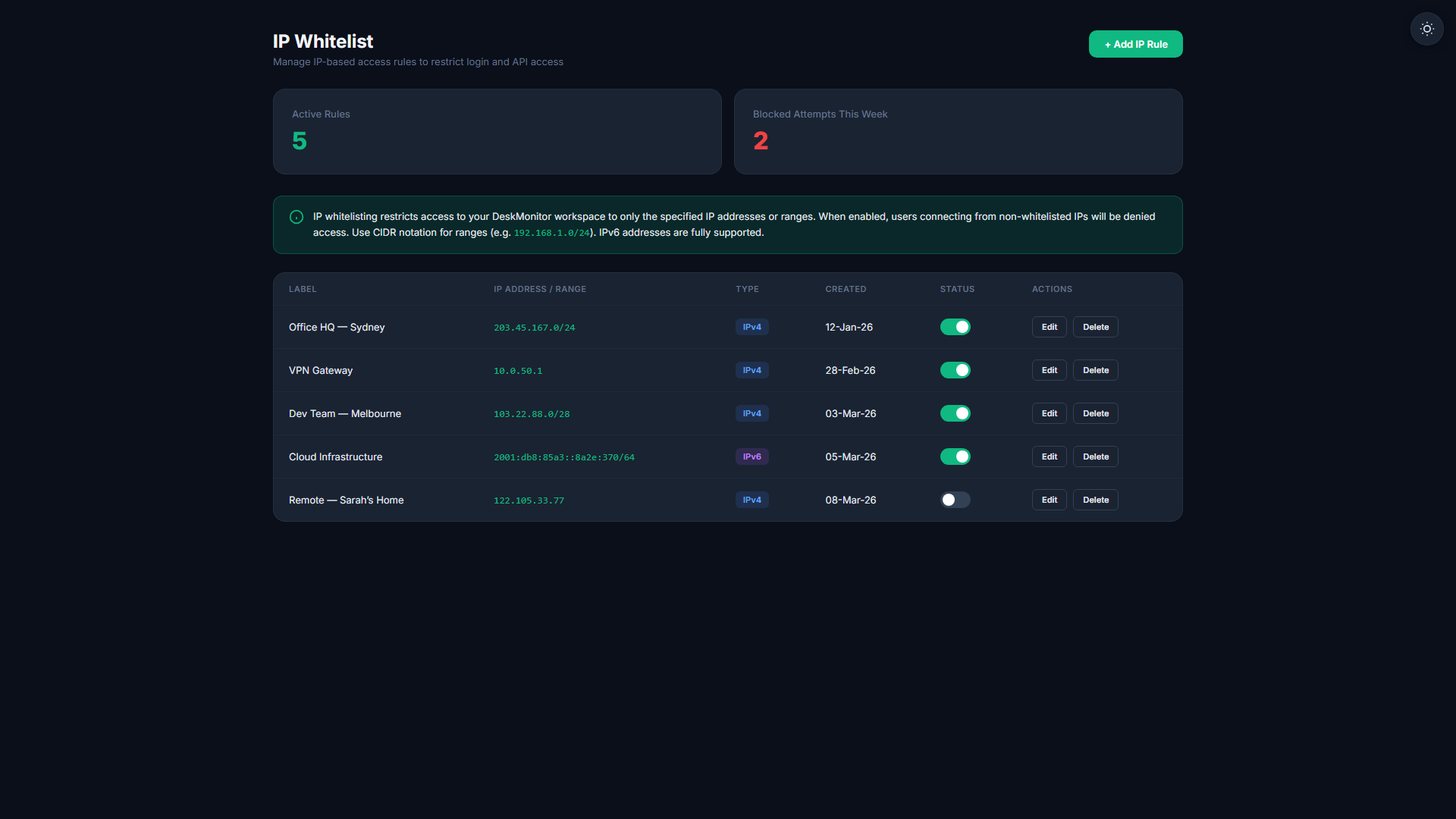The height and width of the screenshot is (819, 1456).
Task: Click the Status column header
Action: click(x=957, y=289)
